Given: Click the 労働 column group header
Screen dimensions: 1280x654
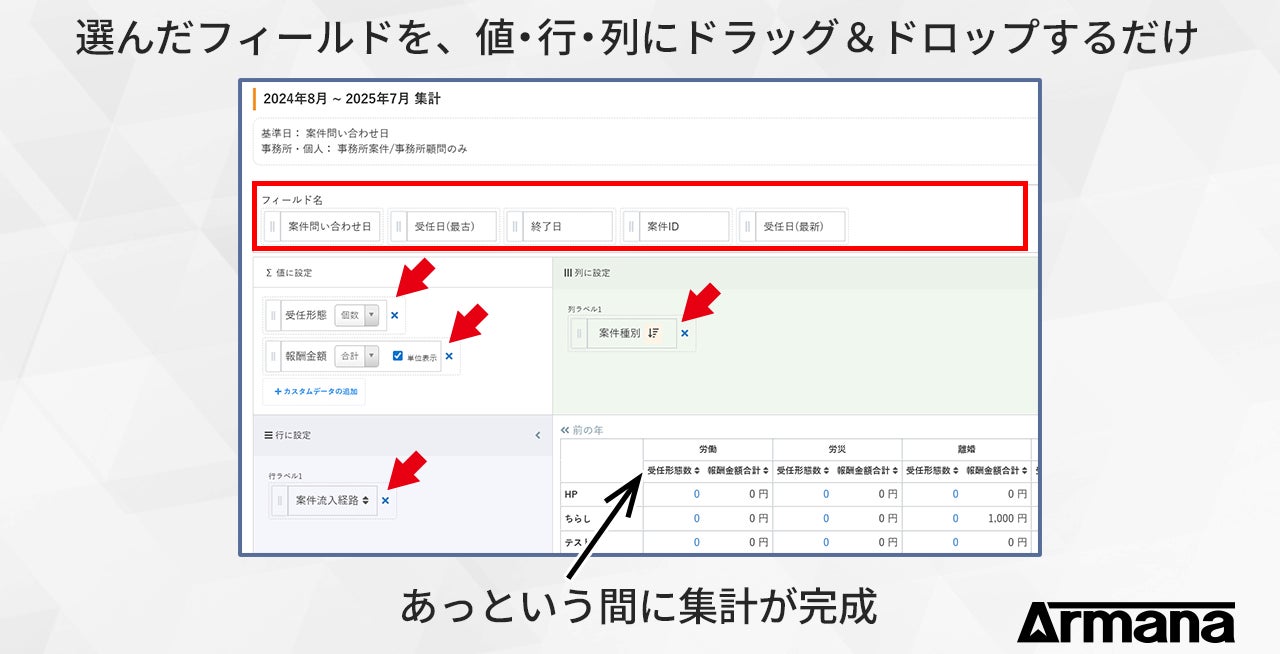Looking at the screenshot, I should 708,449.
